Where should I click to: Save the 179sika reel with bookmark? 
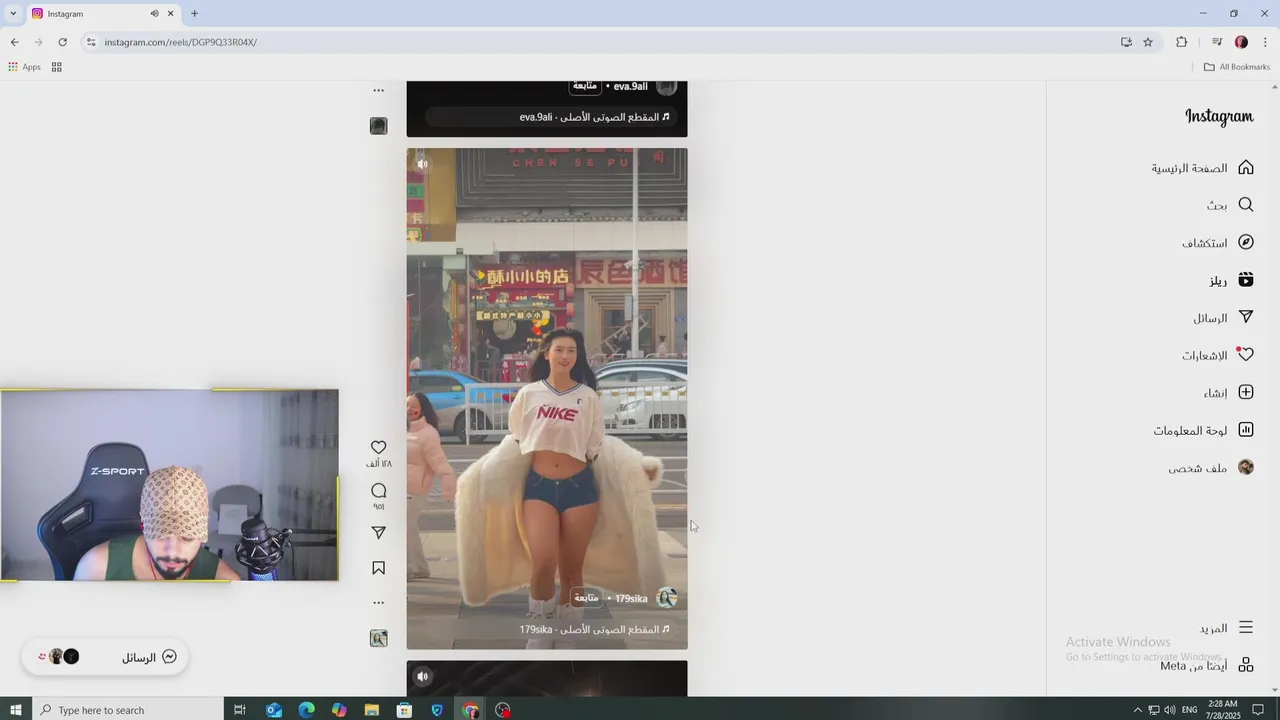click(x=378, y=568)
